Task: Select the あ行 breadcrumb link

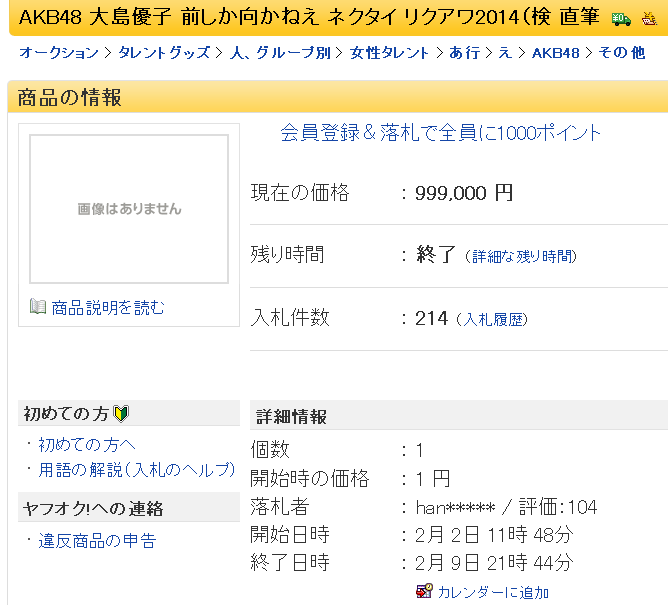Action: [464, 53]
